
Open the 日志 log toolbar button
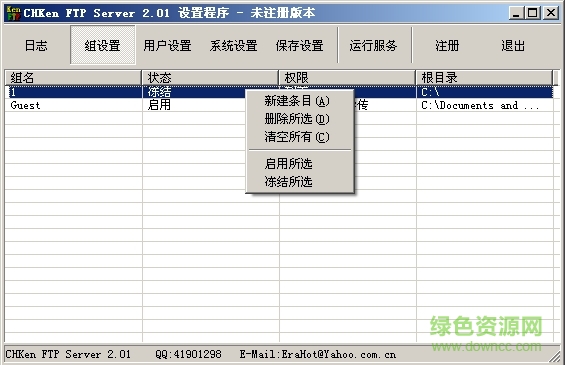pos(36,45)
